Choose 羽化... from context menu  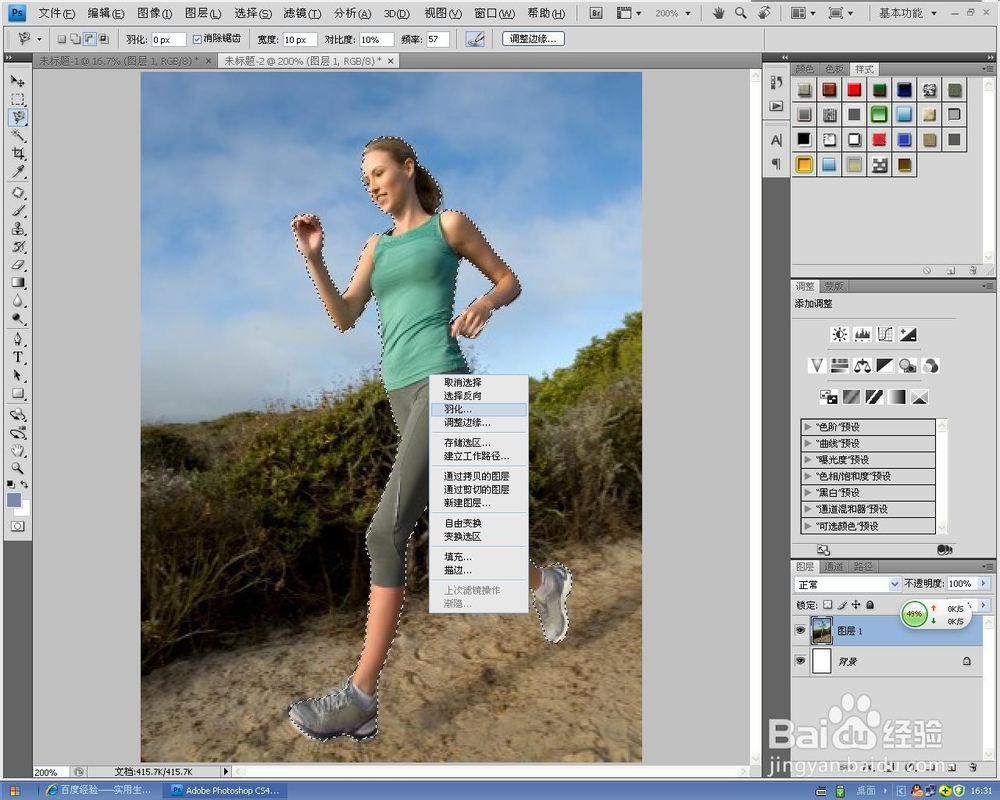click(x=478, y=409)
